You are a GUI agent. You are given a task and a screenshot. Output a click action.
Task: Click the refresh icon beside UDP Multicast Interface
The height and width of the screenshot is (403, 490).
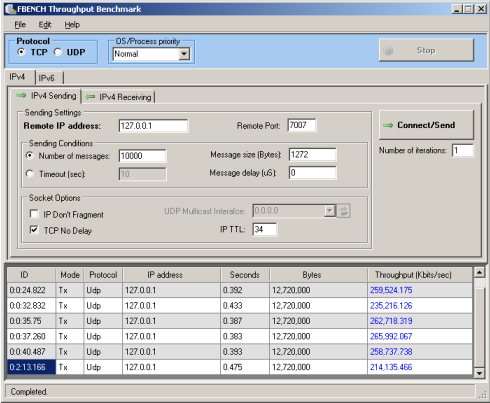[x=344, y=211]
